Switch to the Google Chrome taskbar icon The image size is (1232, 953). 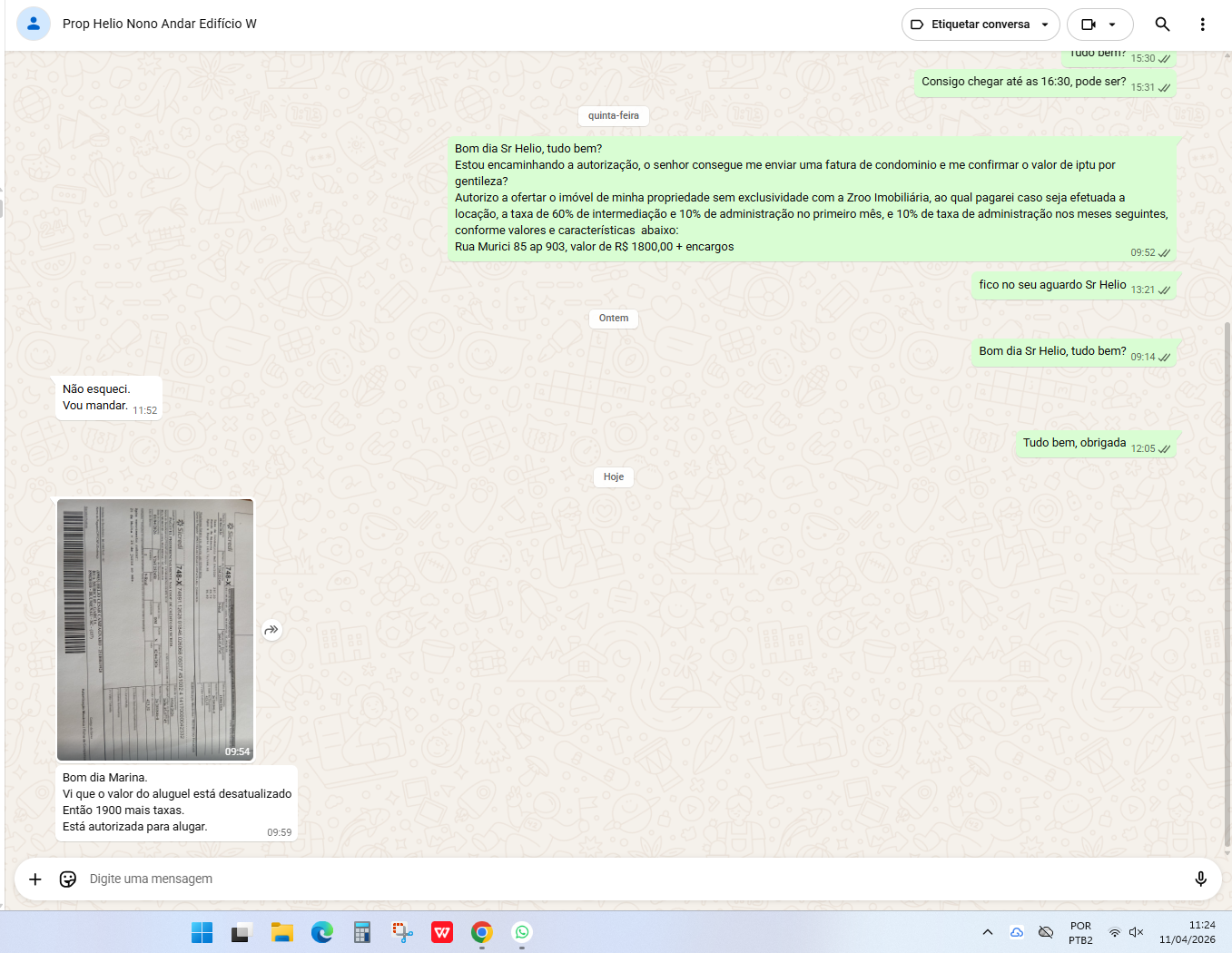[482, 932]
